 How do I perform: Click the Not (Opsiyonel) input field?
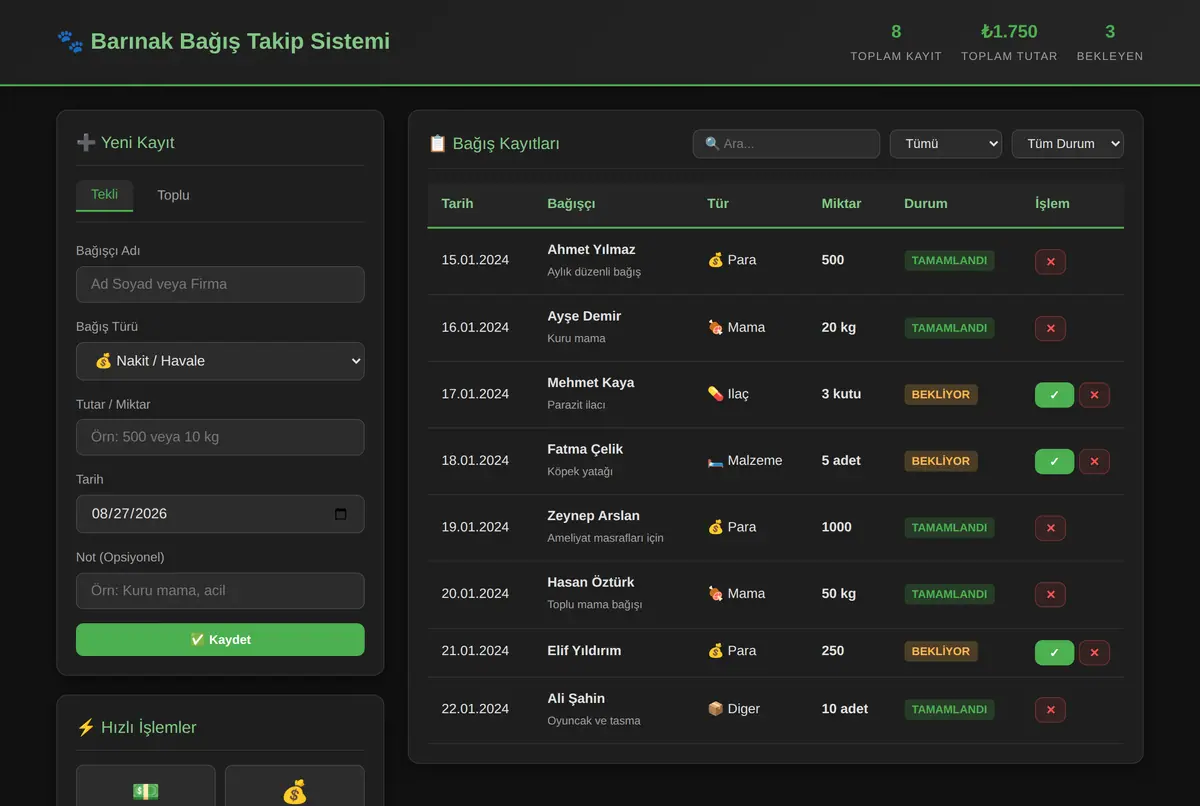point(220,591)
